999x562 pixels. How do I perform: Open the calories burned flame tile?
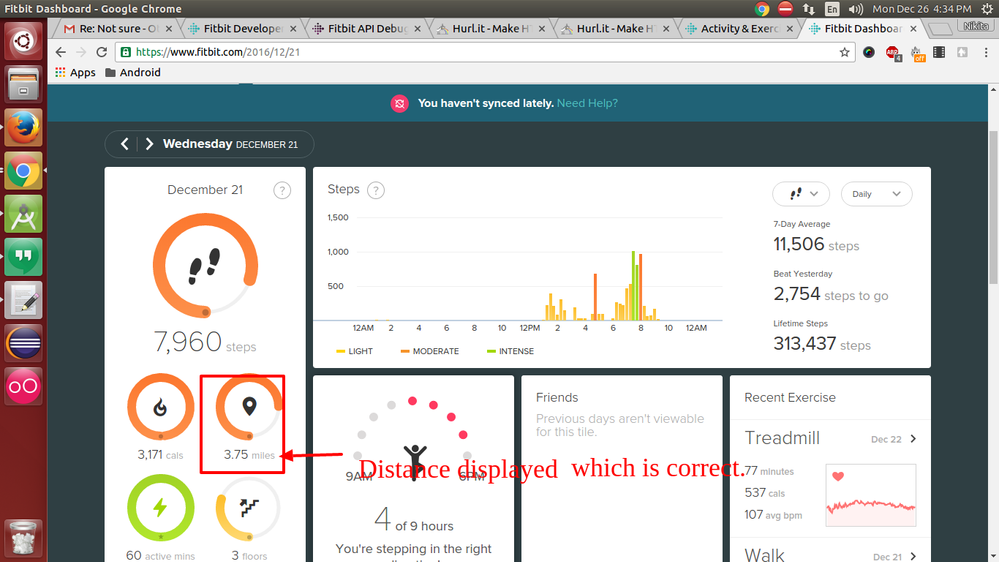coord(160,407)
